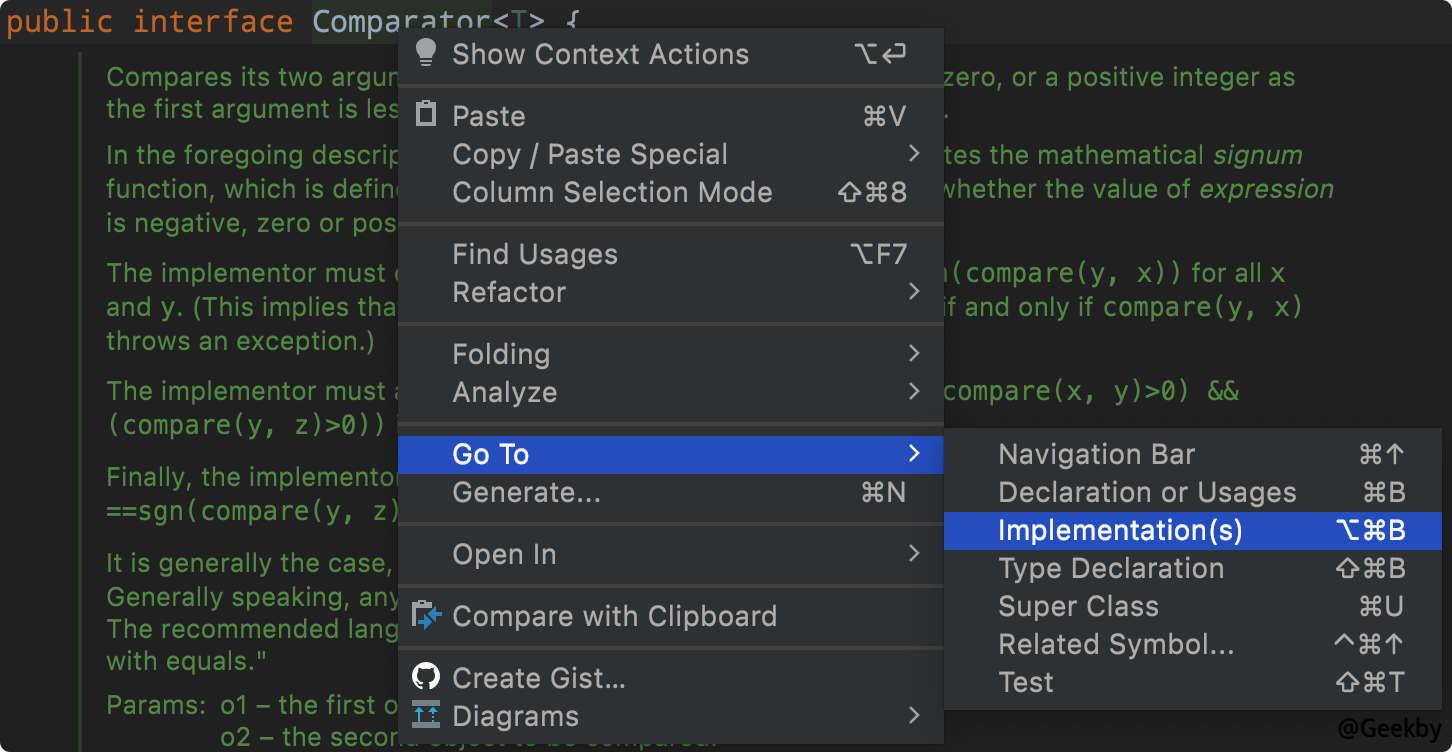Jump to Super Class
Image resolution: width=1452 pixels, height=752 pixels.
[x=1078, y=606]
